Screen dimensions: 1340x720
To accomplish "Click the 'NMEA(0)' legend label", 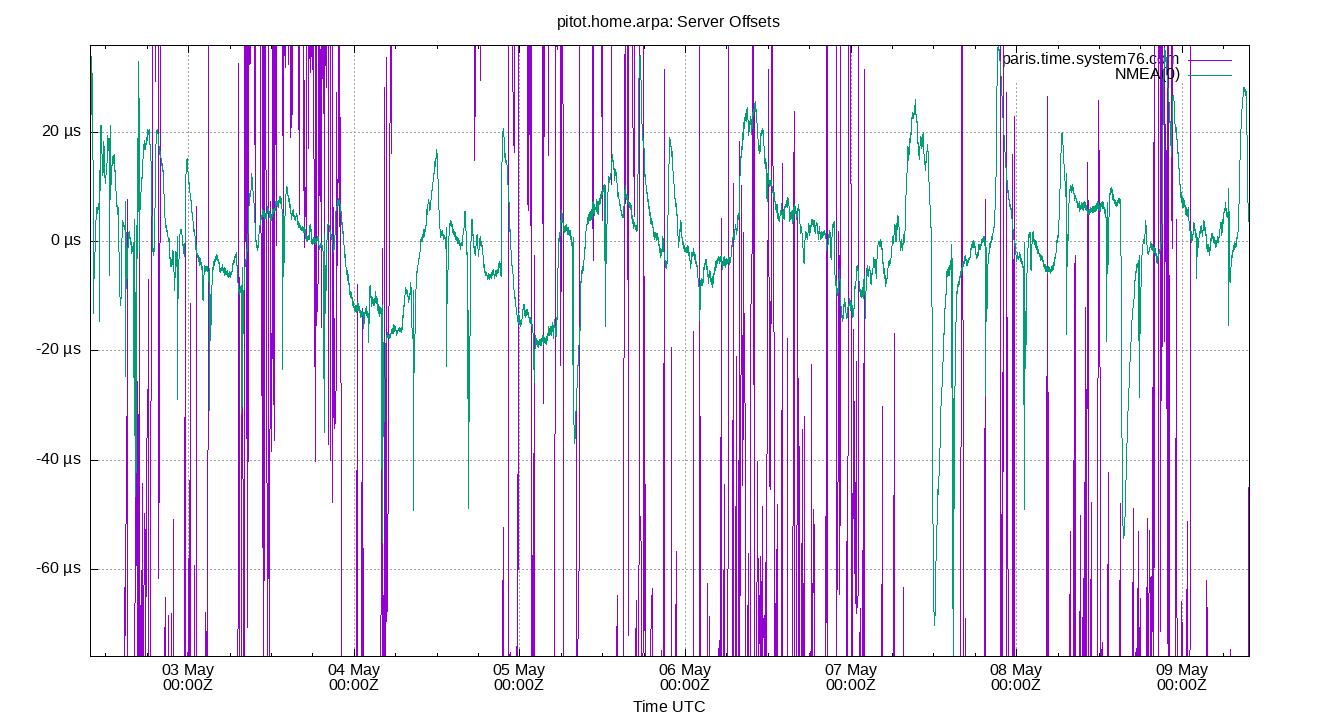I will point(1147,74).
